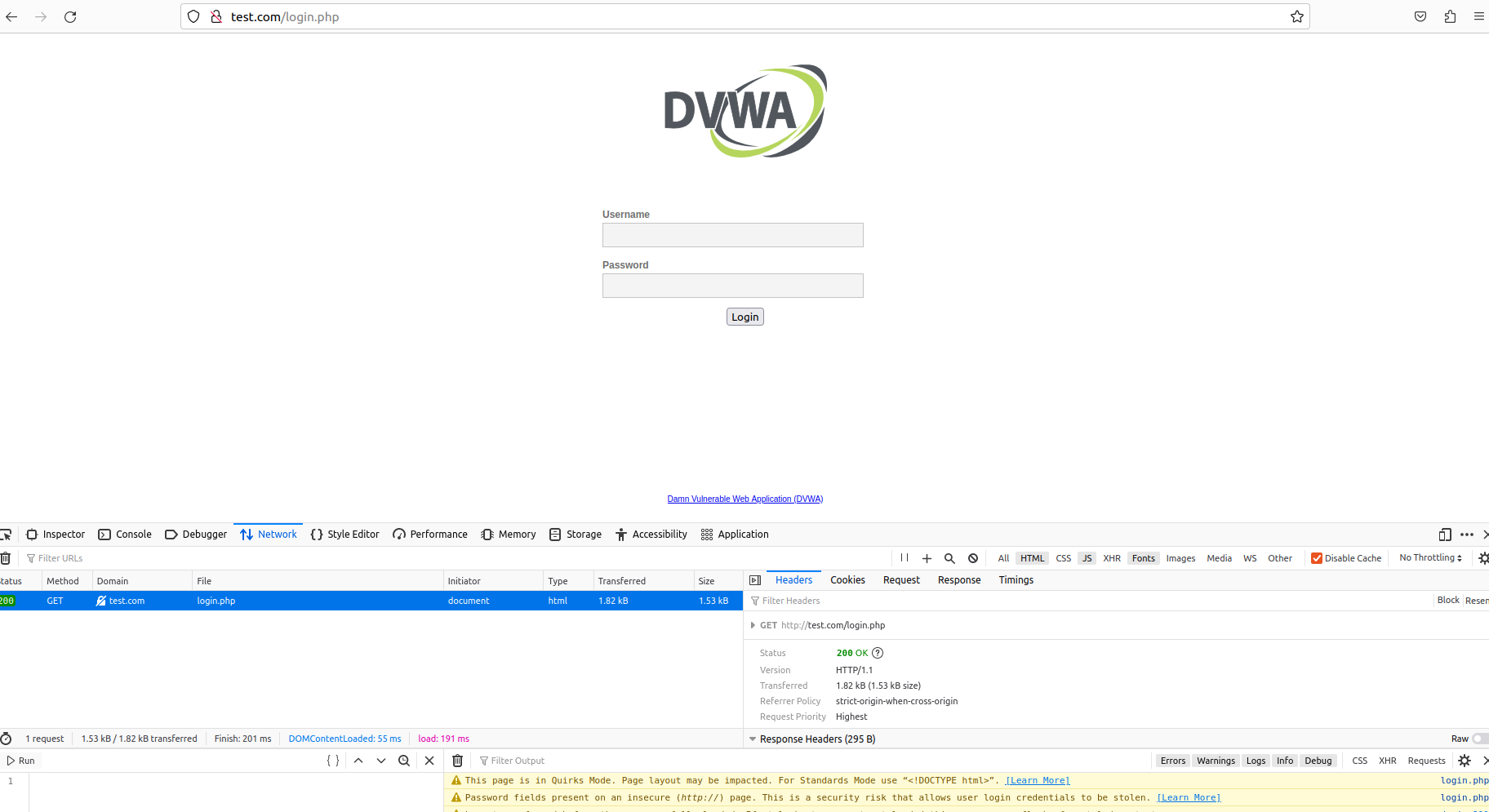Open Learn More link for password warning
1489x812 pixels.
1189,798
